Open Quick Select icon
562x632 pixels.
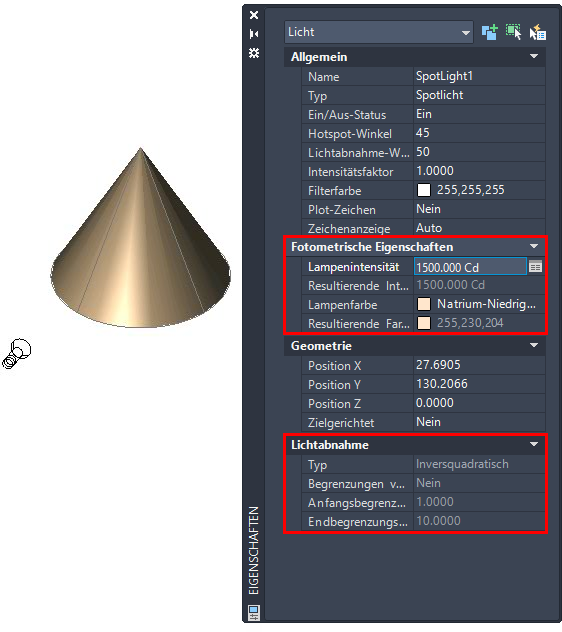pyautogui.click(x=538, y=32)
